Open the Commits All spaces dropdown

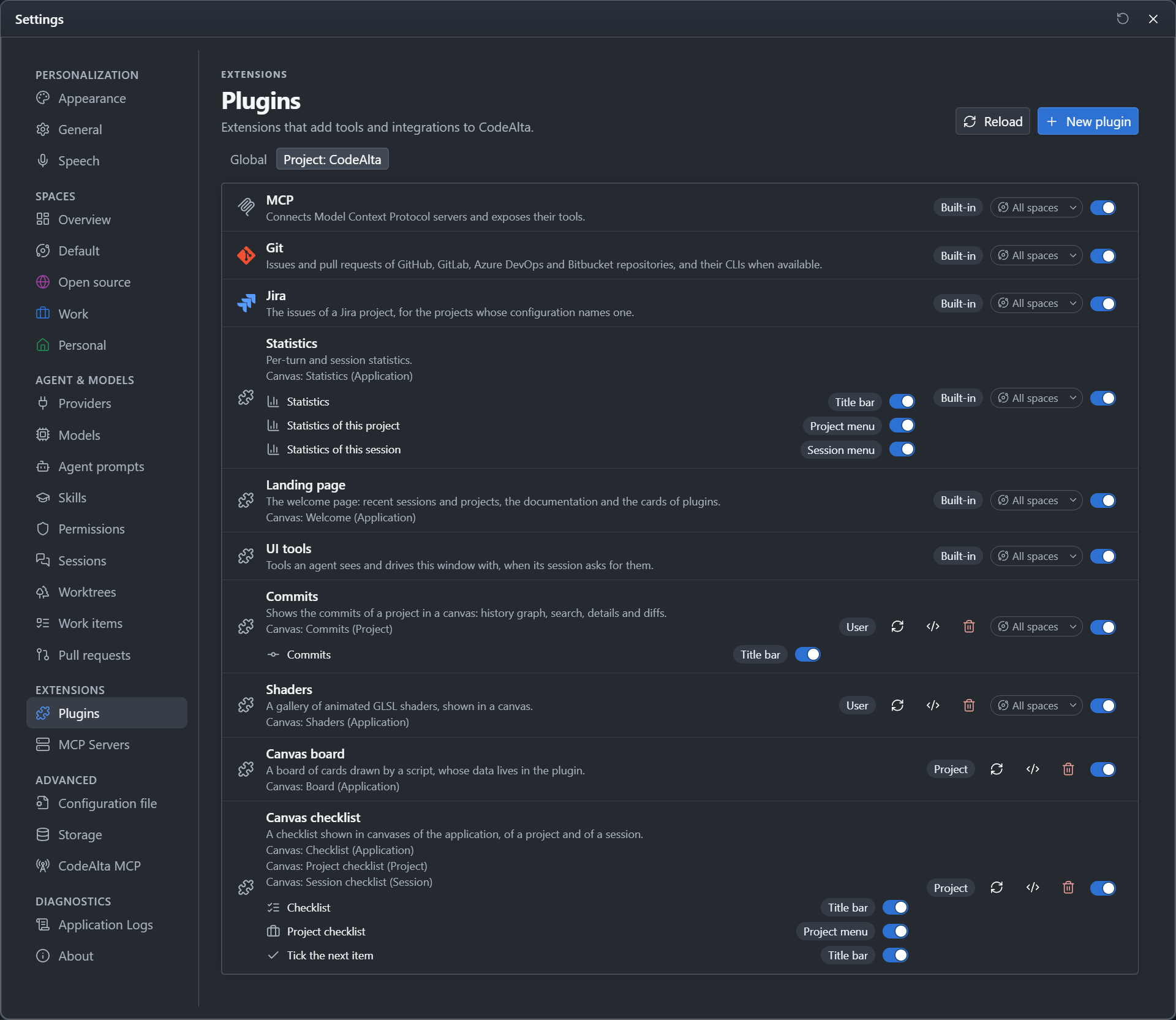click(x=1036, y=627)
